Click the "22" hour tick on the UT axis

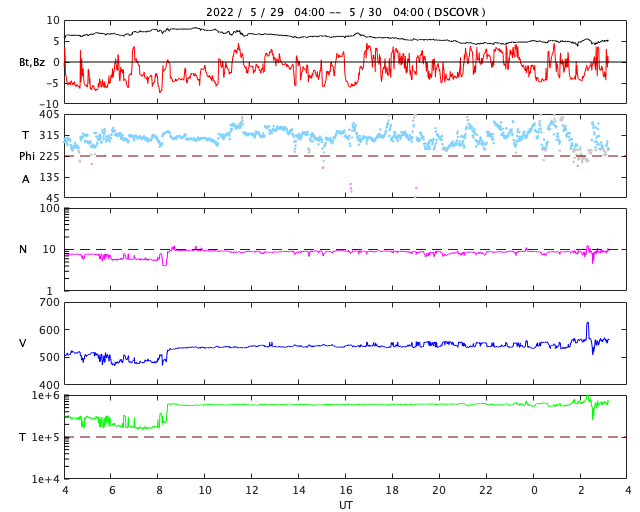pyautogui.click(x=486, y=490)
